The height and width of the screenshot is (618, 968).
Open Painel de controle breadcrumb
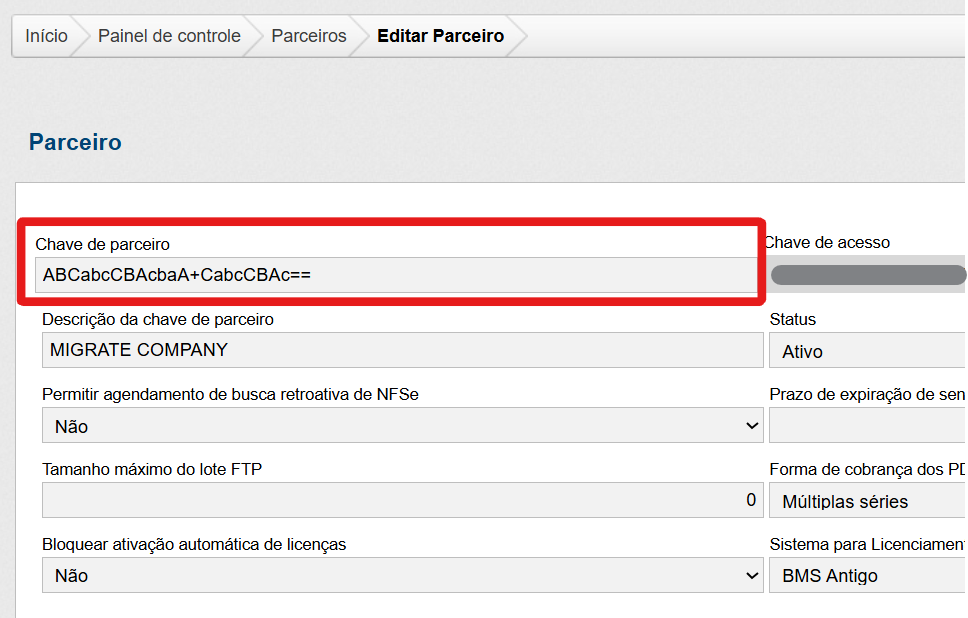pos(169,36)
